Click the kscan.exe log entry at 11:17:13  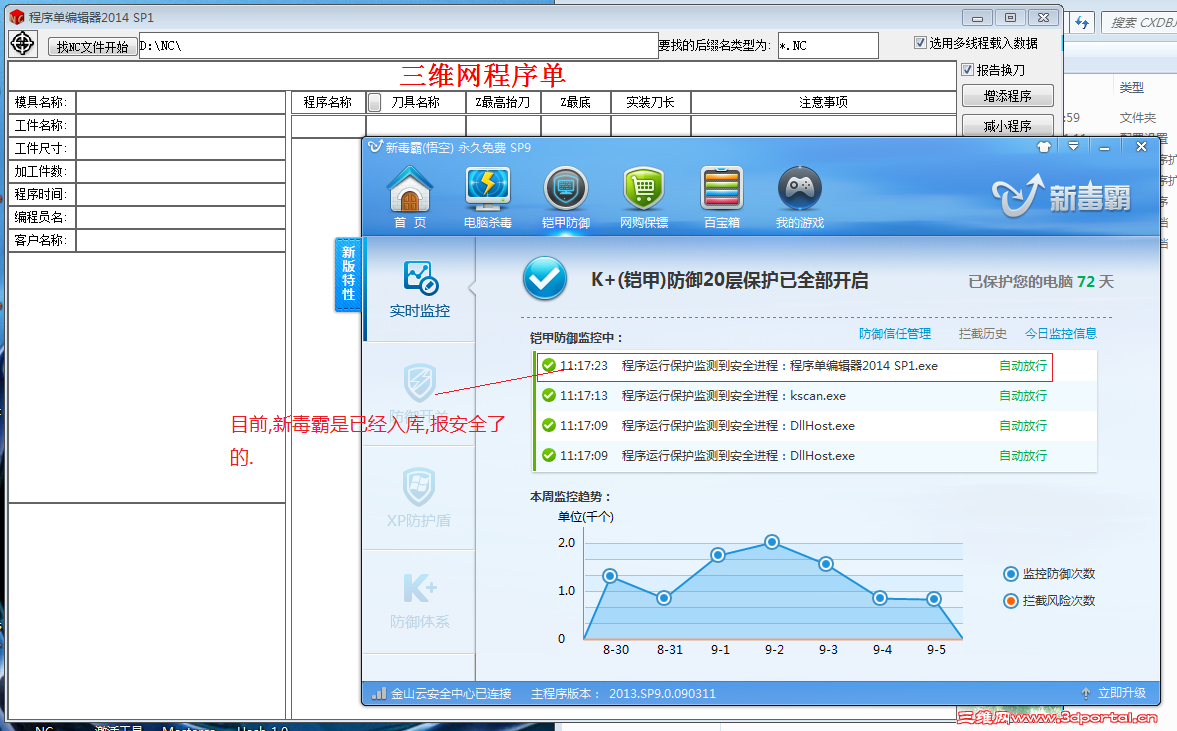(x=815, y=396)
